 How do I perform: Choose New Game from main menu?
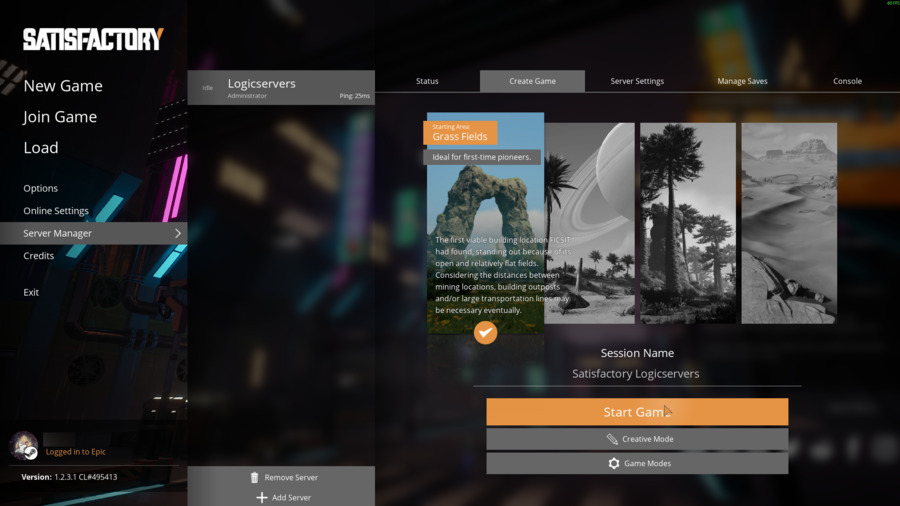tap(63, 86)
